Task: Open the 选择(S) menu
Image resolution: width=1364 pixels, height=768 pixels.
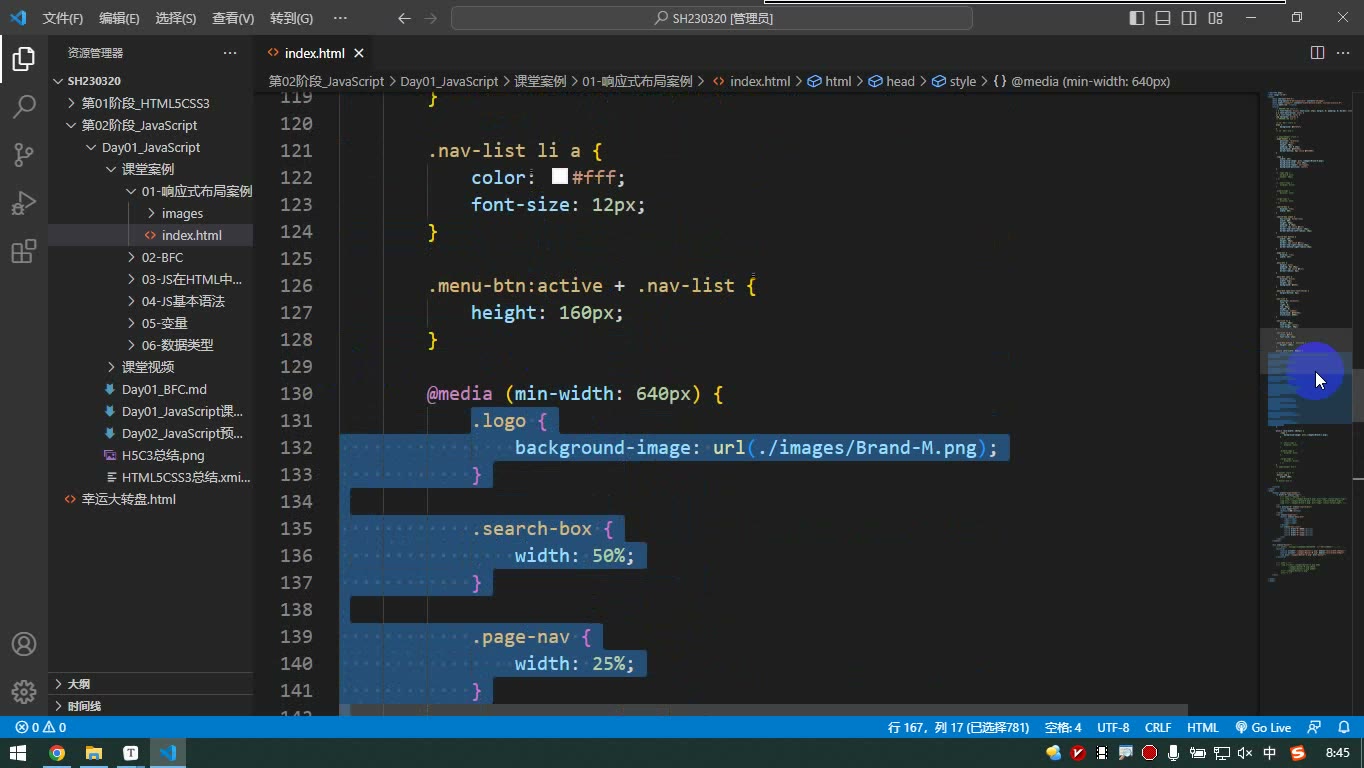Action: (176, 18)
